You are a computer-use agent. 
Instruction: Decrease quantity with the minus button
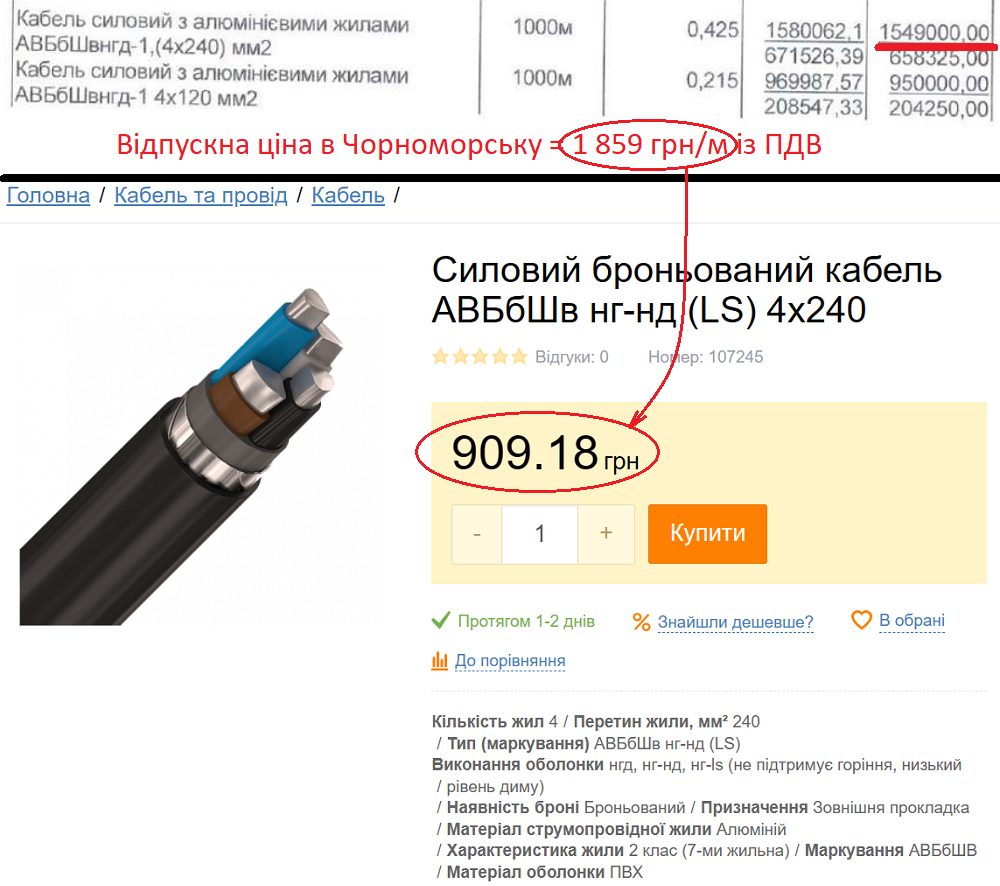(477, 535)
